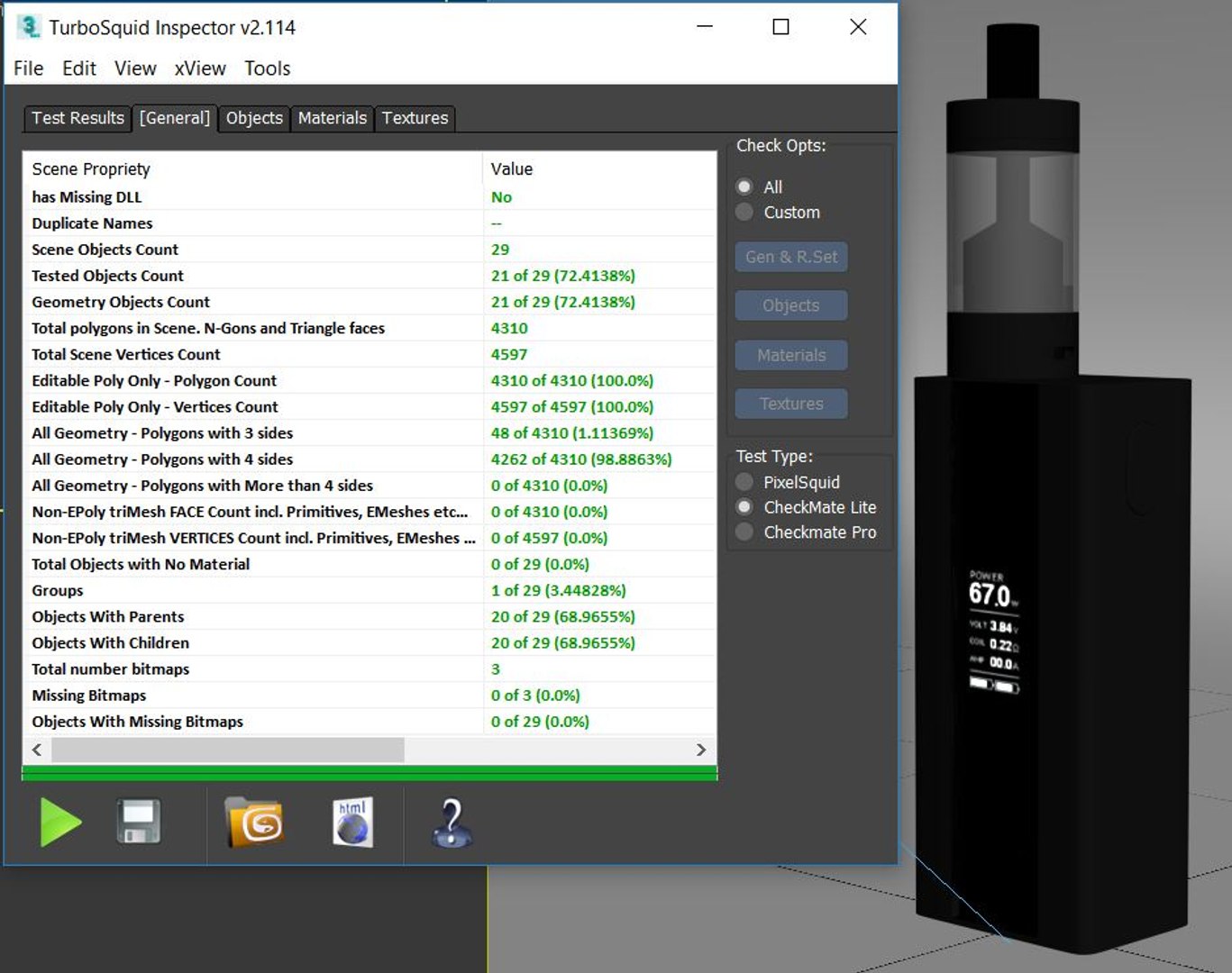Image resolution: width=1232 pixels, height=973 pixels.
Task: Click the '4262 of 4310 (98.8863%)' value
Action: click(581, 459)
